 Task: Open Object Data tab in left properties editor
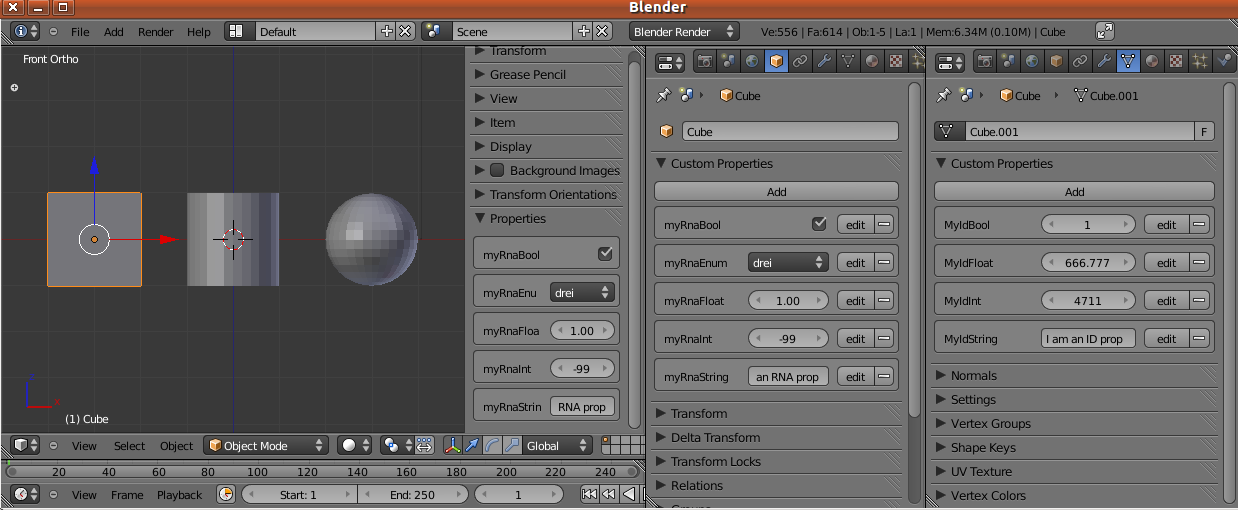[849, 62]
